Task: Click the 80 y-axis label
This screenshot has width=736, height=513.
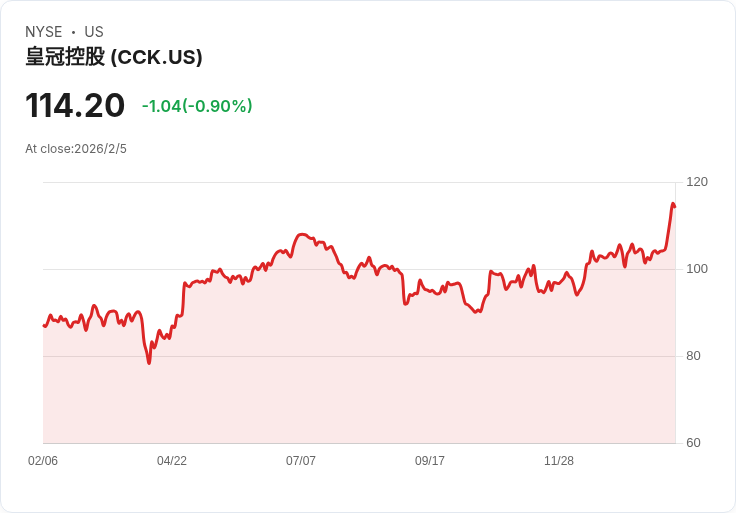Action: click(693, 356)
